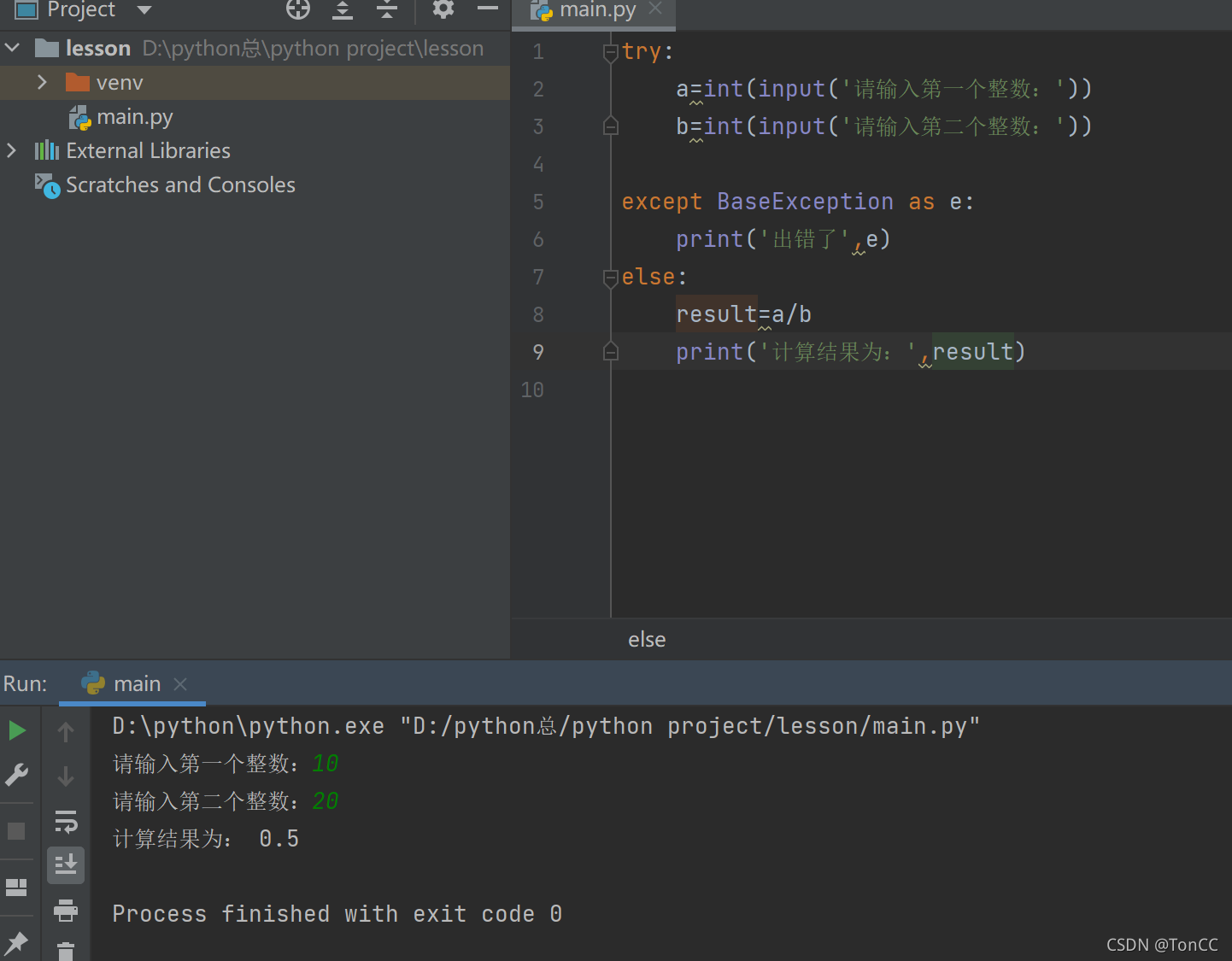Viewport: 1232px width, 961px height.
Task: Click the Up the Stack Trace arrow
Action: (66, 732)
